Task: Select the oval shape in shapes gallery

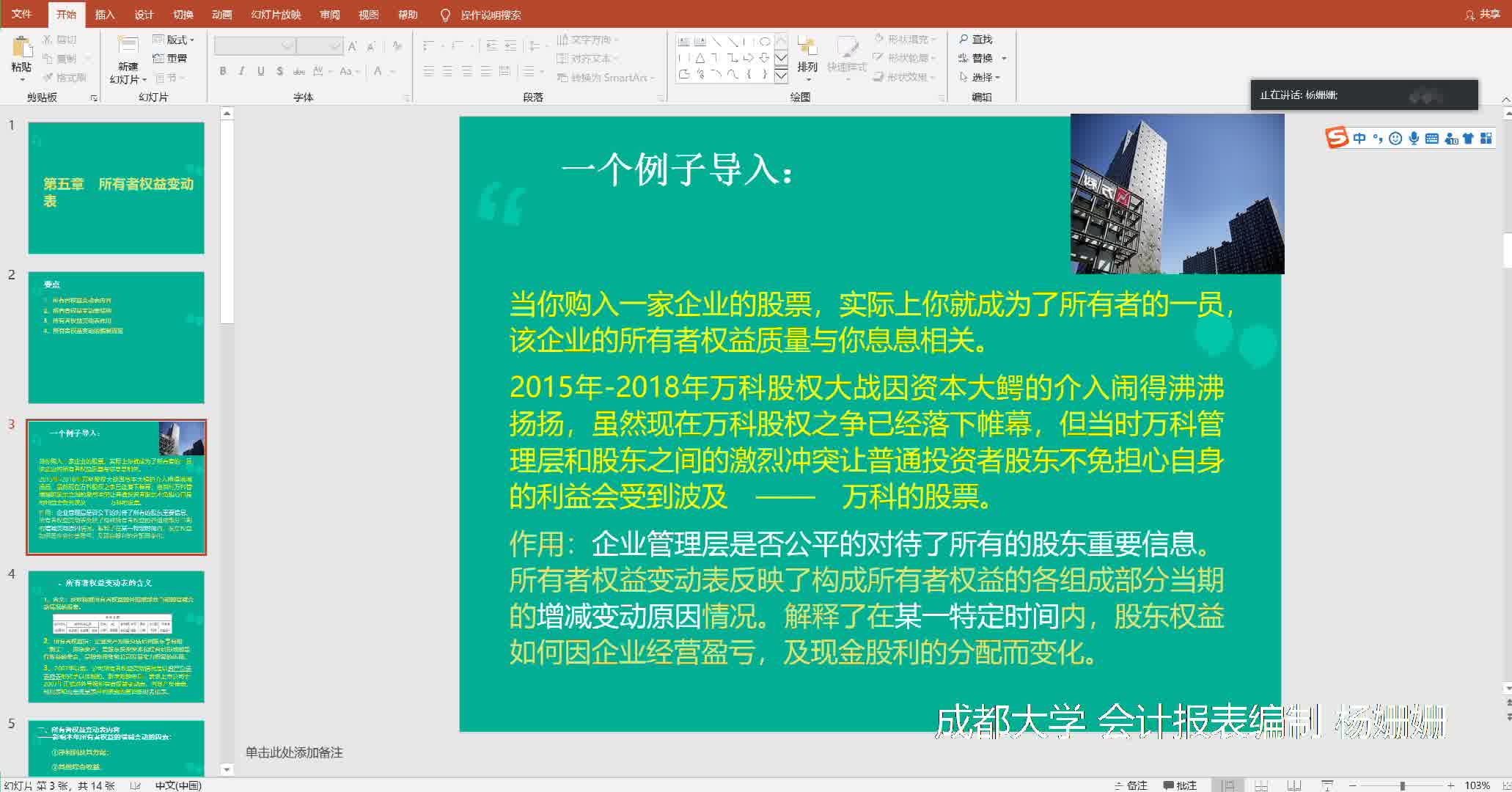Action: pos(764,42)
